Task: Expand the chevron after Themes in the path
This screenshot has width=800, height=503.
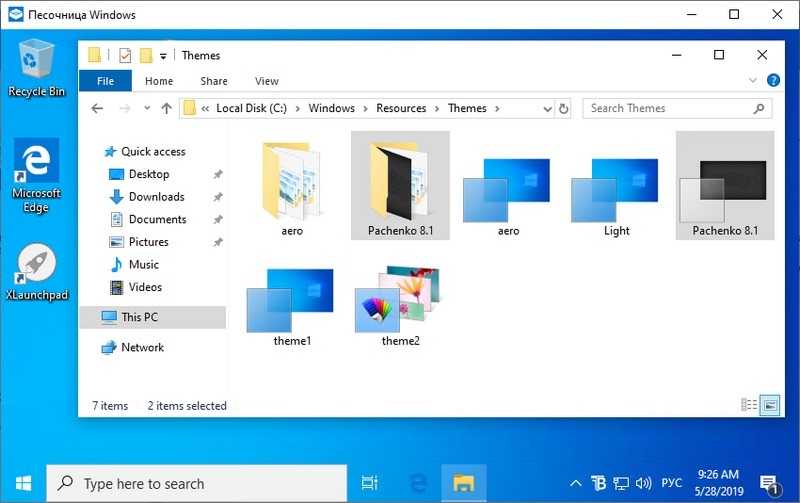Action: (x=497, y=109)
